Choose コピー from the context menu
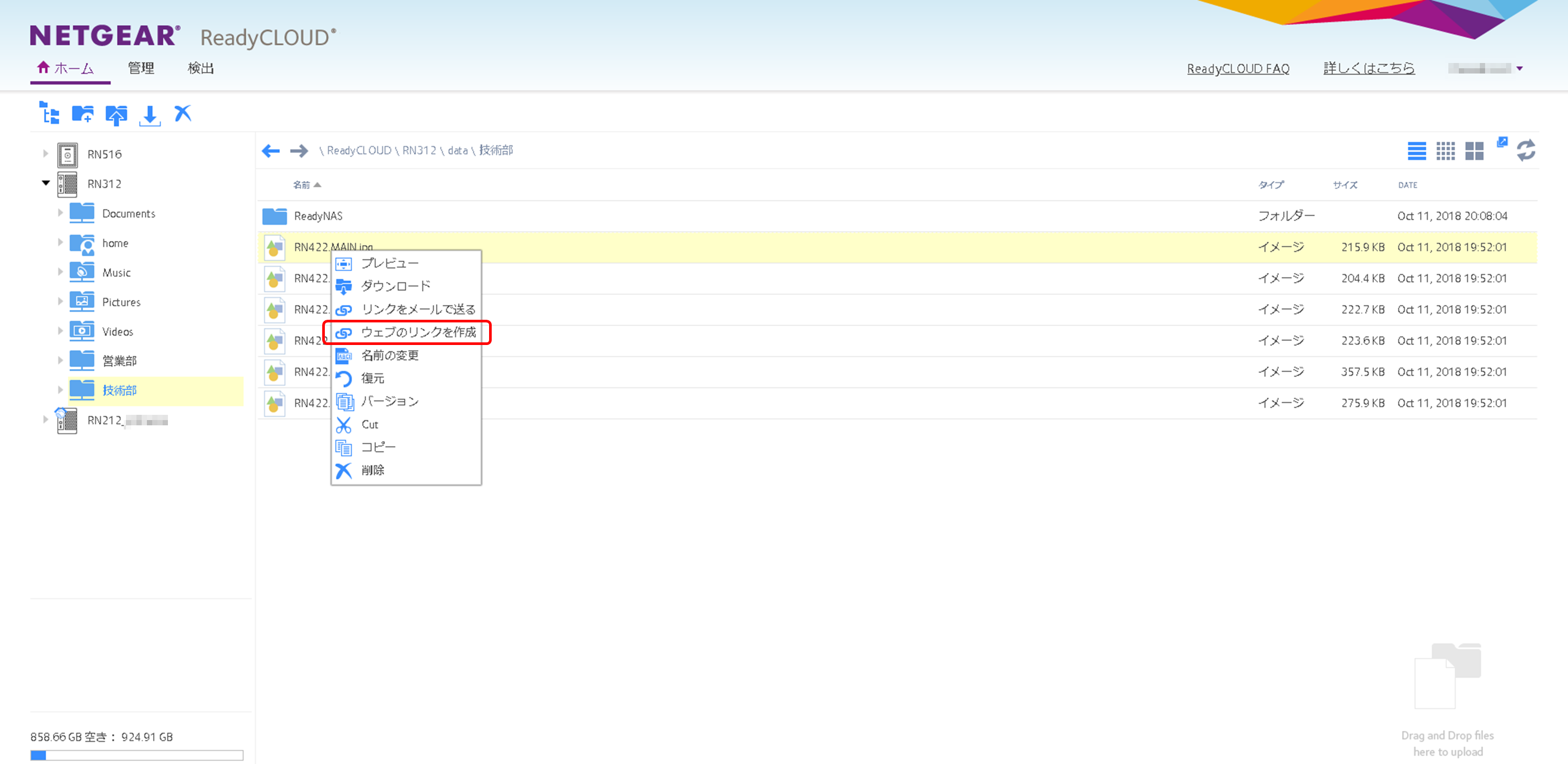This screenshot has height=764, width=1568. [x=406, y=447]
